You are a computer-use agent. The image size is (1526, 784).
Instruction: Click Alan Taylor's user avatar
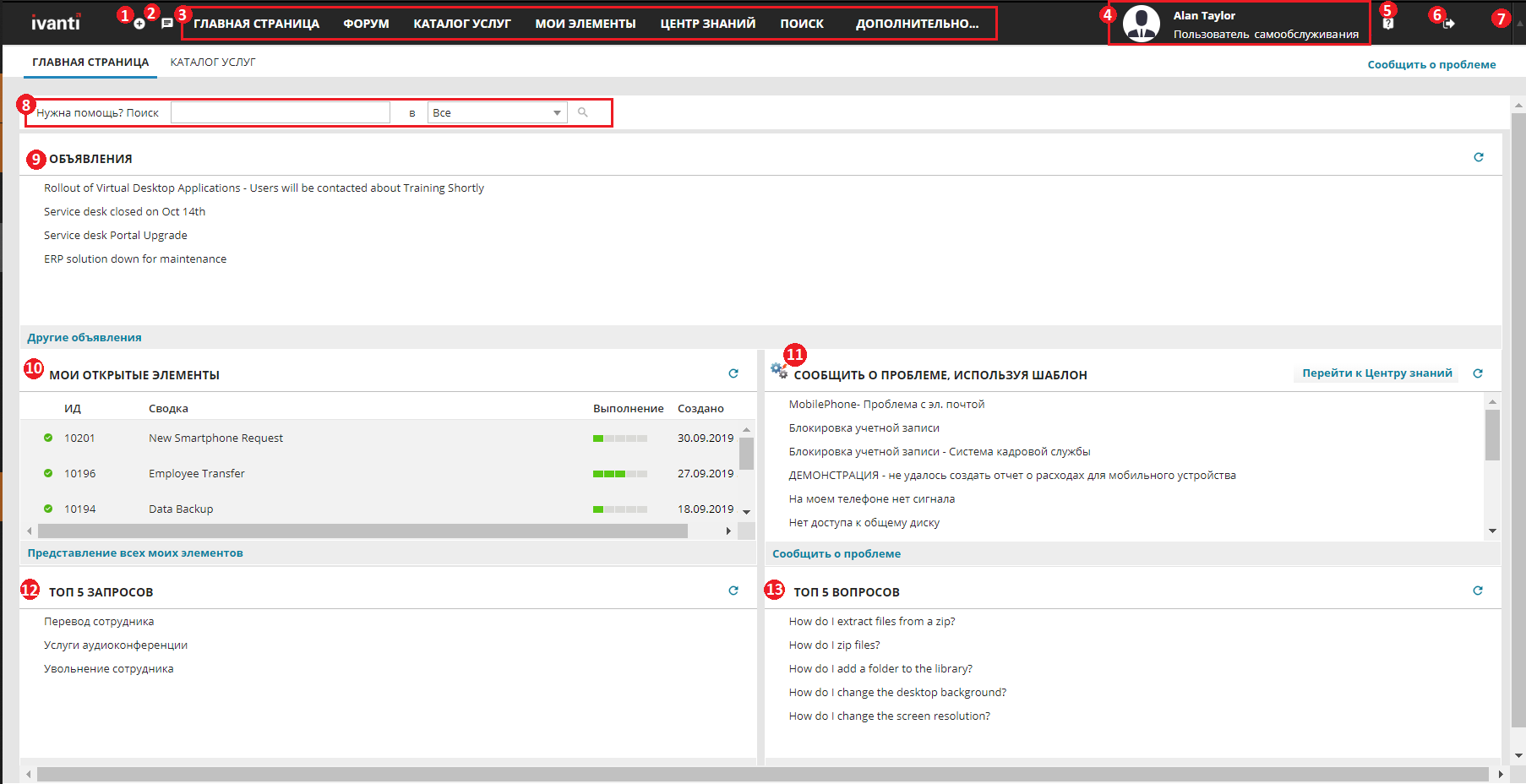coord(1141,24)
